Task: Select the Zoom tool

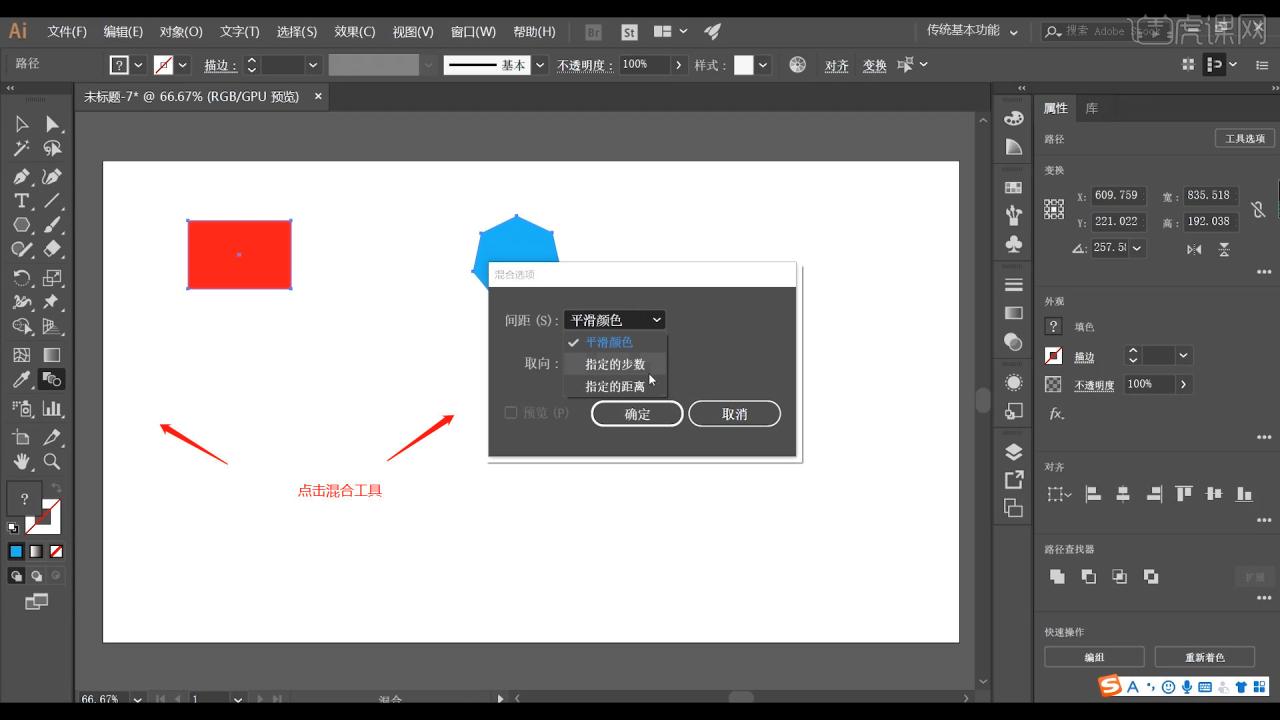Action: [x=52, y=462]
